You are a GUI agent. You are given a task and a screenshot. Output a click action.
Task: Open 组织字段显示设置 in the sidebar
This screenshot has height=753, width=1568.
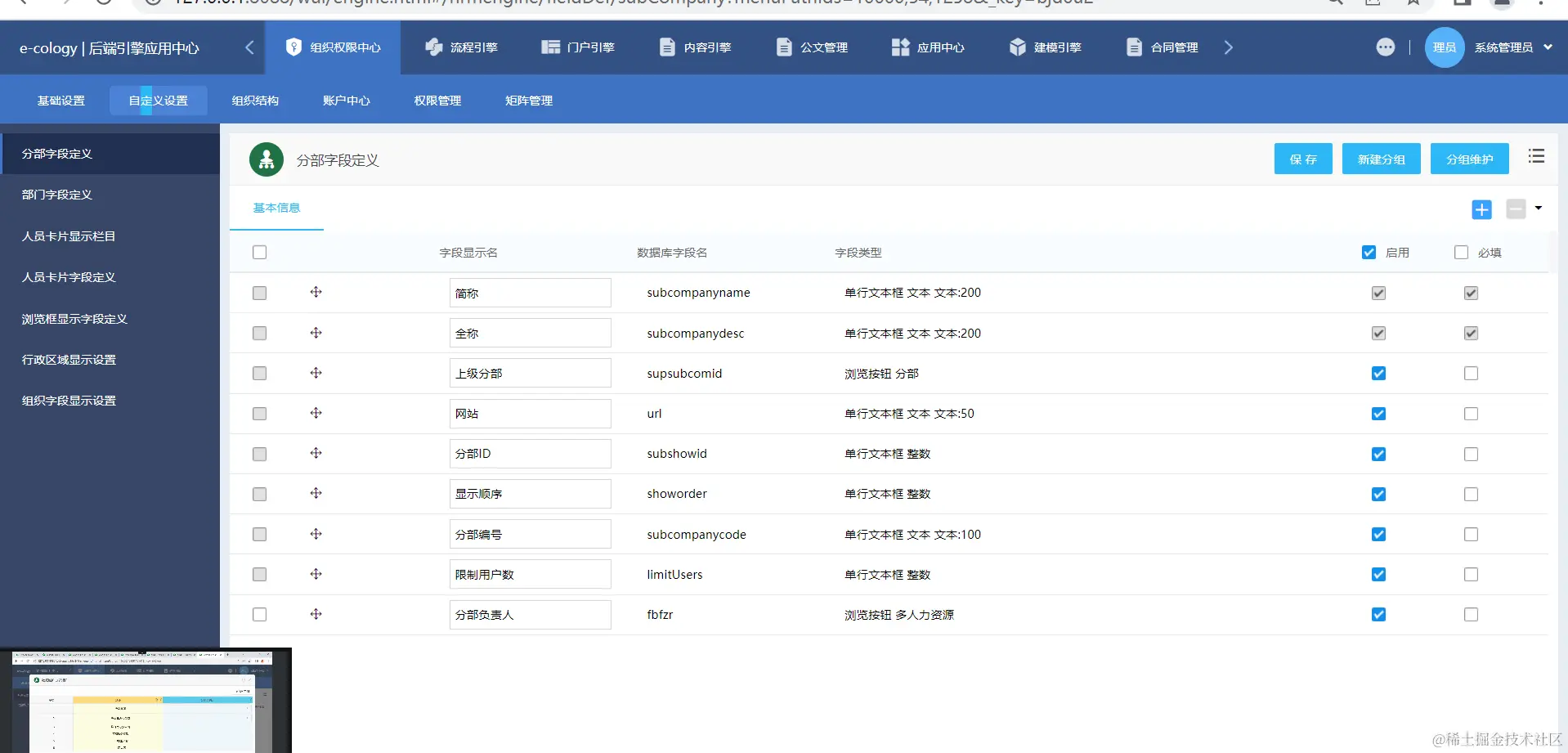pos(110,401)
